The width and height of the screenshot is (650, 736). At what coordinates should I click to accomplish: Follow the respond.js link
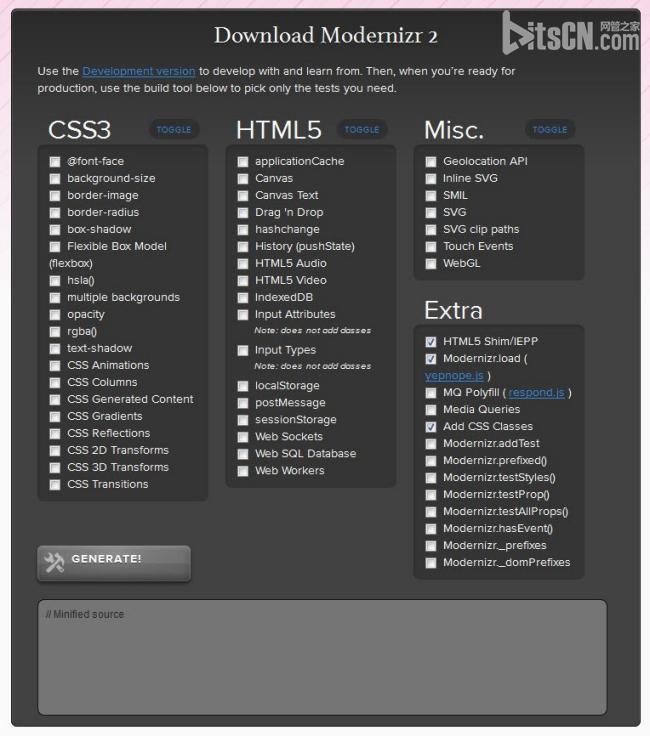tap(539, 393)
